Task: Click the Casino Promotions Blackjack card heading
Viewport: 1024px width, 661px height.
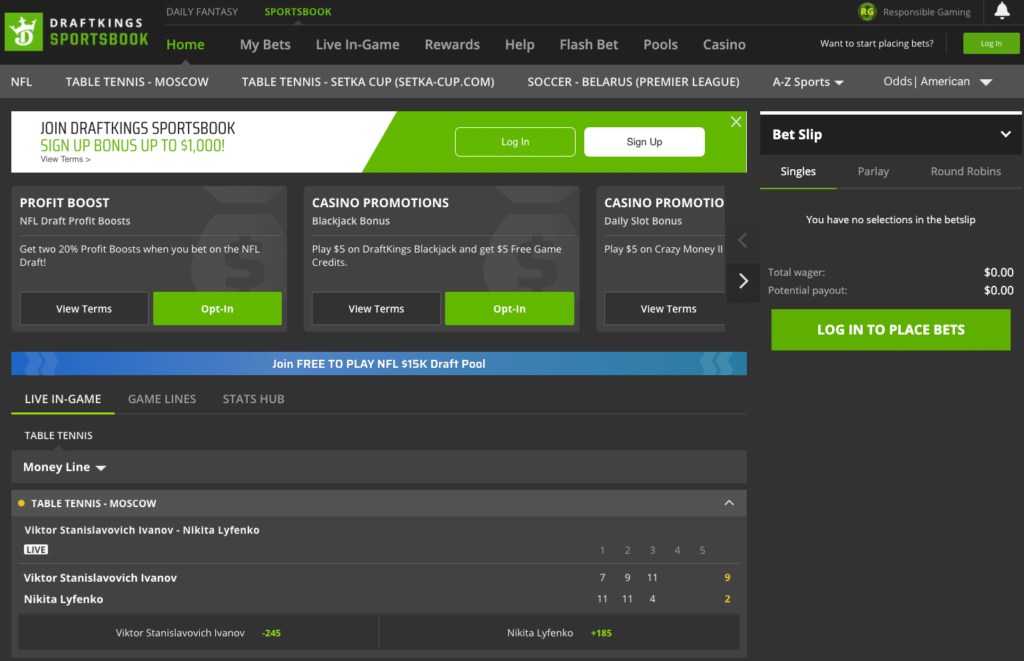Action: 380,203
